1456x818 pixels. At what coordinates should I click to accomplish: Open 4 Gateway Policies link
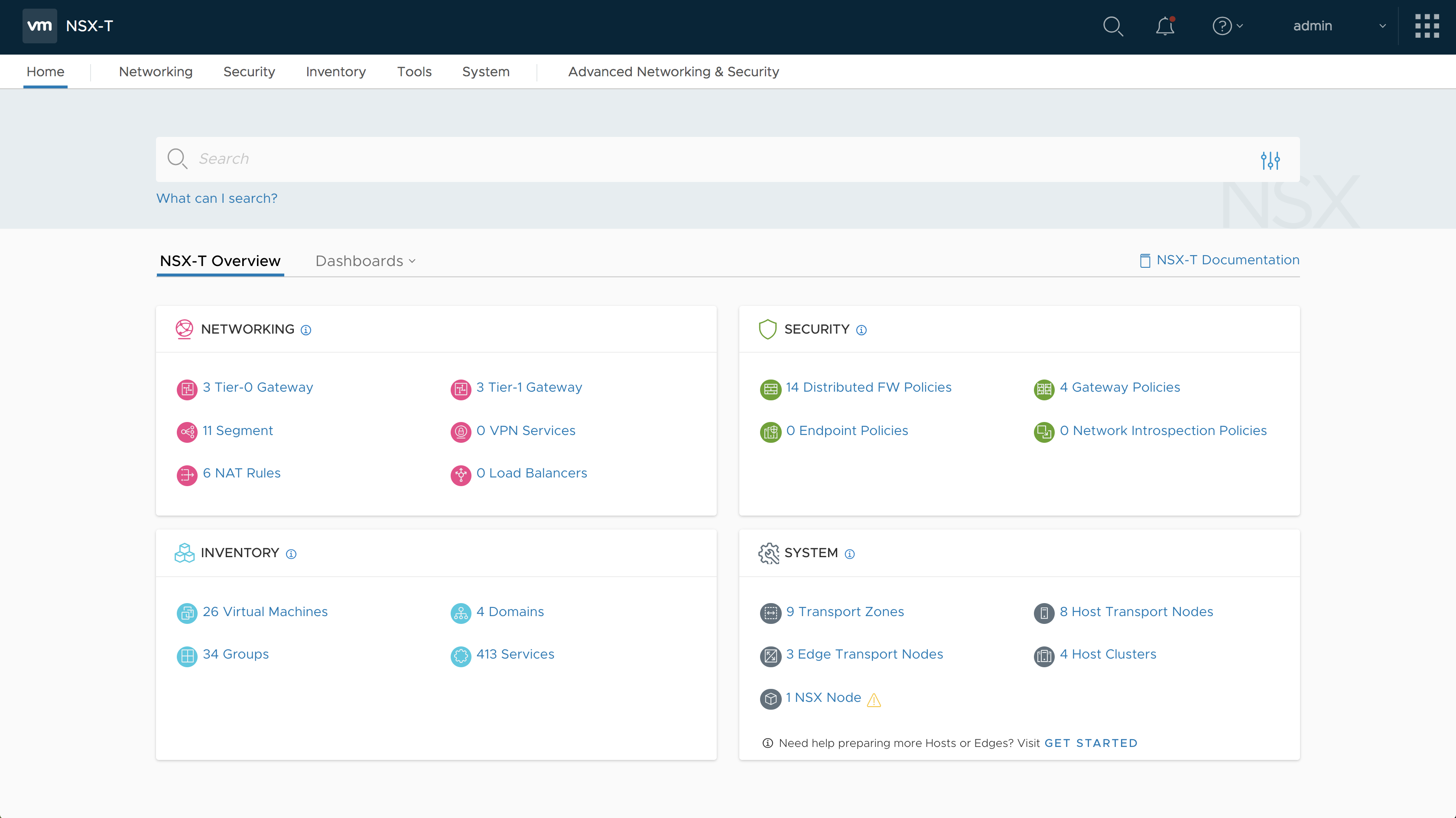click(1120, 387)
